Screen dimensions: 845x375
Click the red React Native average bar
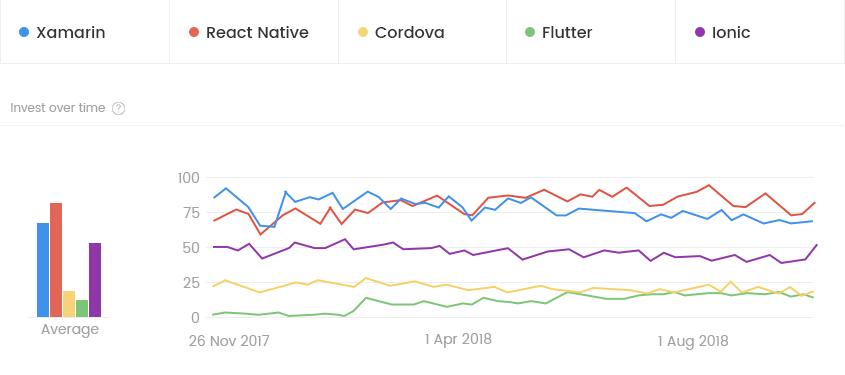point(56,260)
